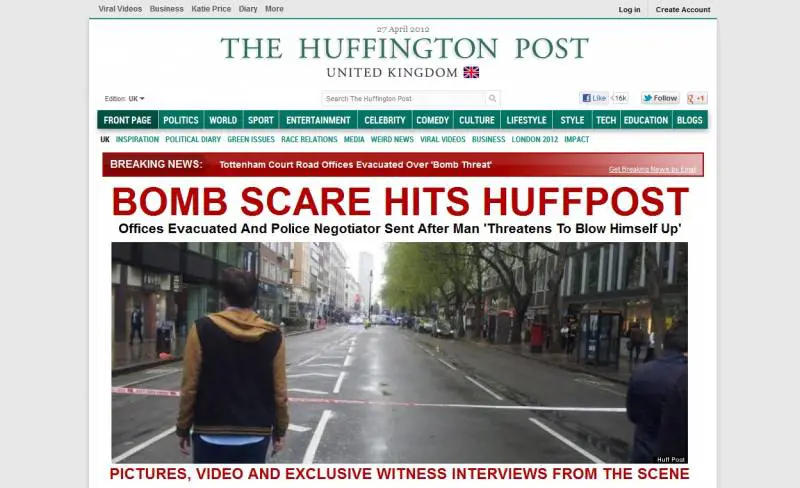Click Get Breaking News by Email

pyautogui.click(x=652, y=169)
